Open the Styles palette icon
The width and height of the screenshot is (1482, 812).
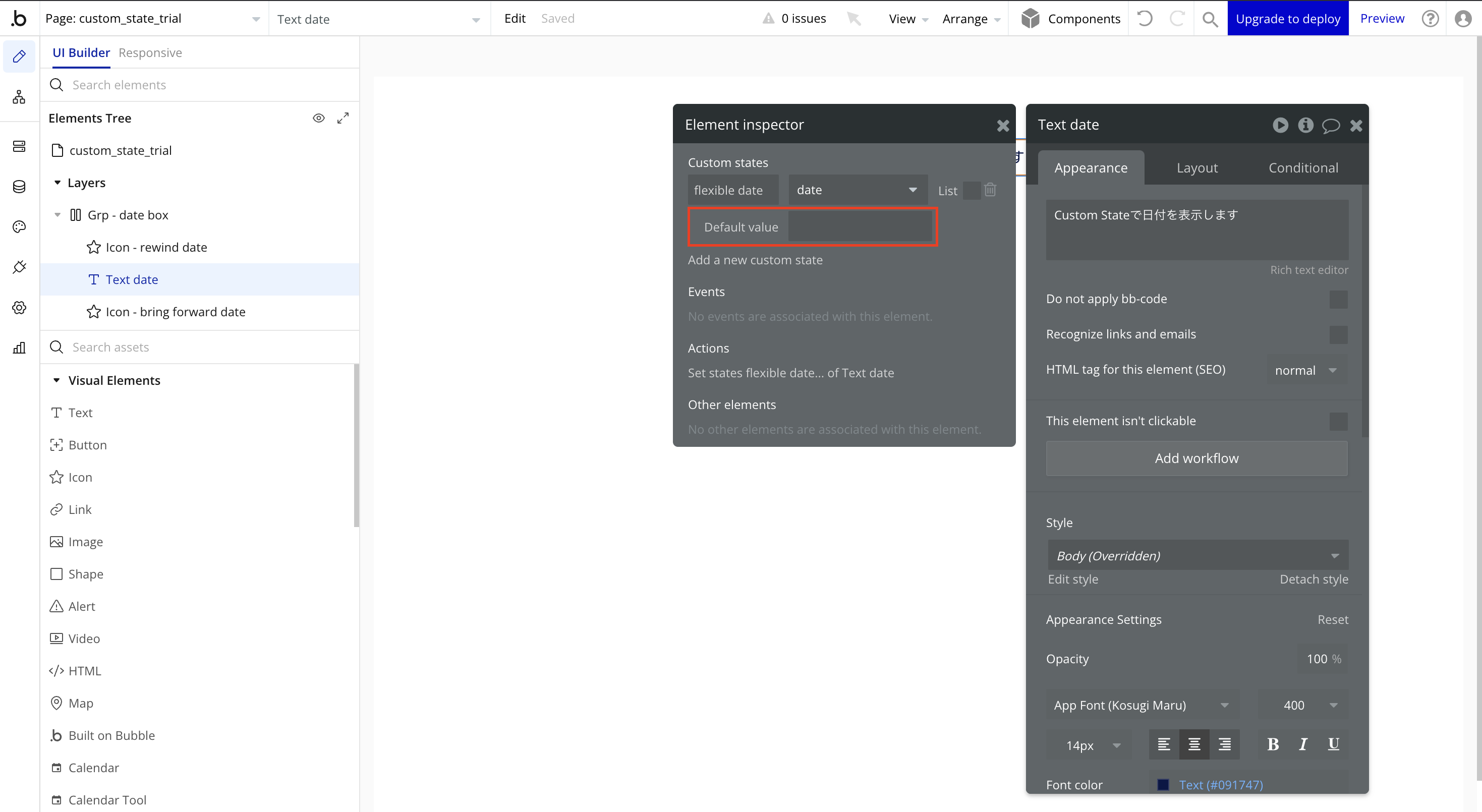tap(19, 226)
